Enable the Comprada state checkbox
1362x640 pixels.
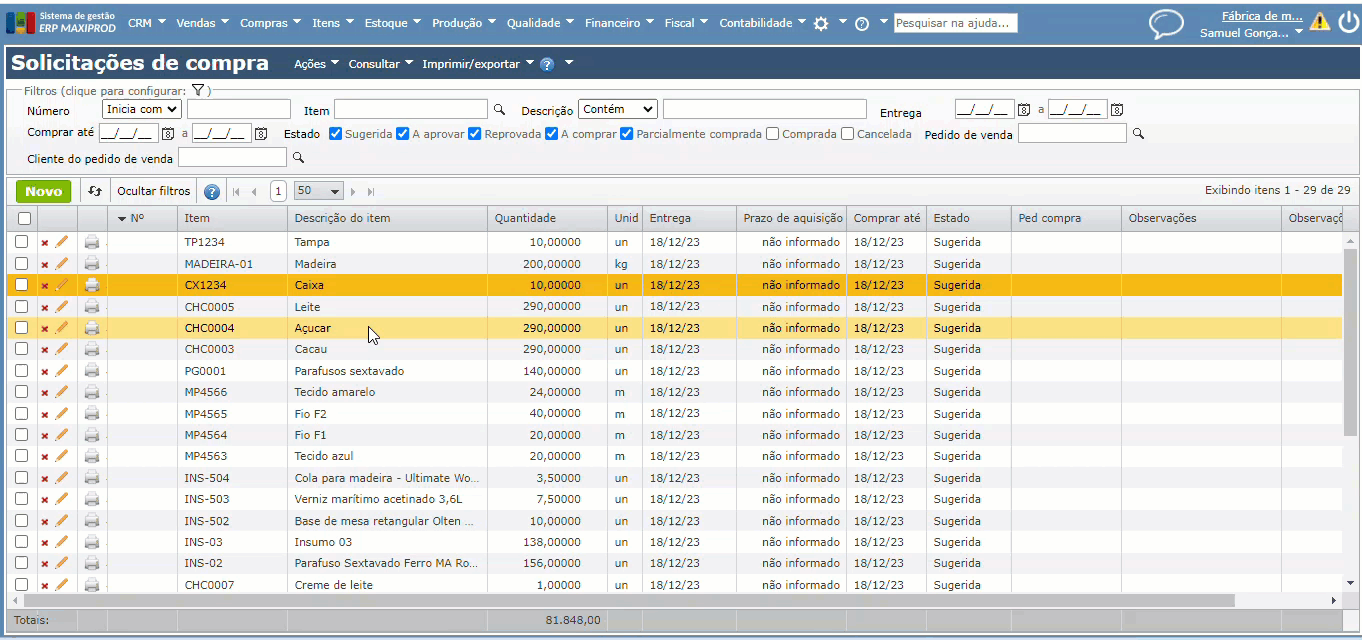772,134
